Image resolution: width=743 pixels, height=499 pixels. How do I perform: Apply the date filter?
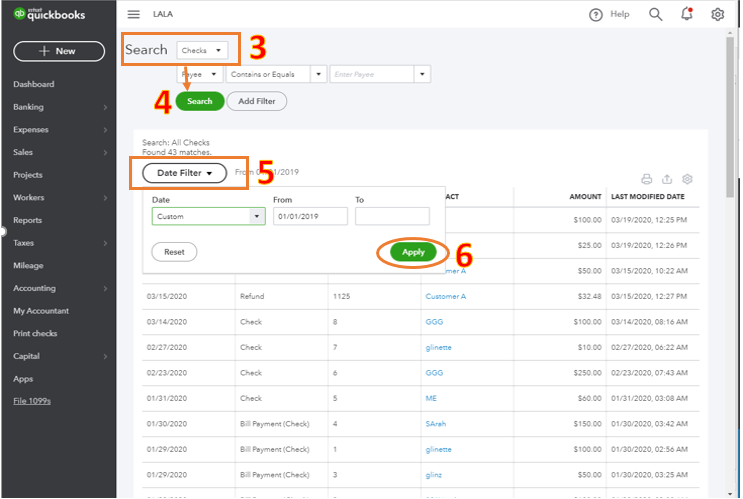(x=413, y=252)
